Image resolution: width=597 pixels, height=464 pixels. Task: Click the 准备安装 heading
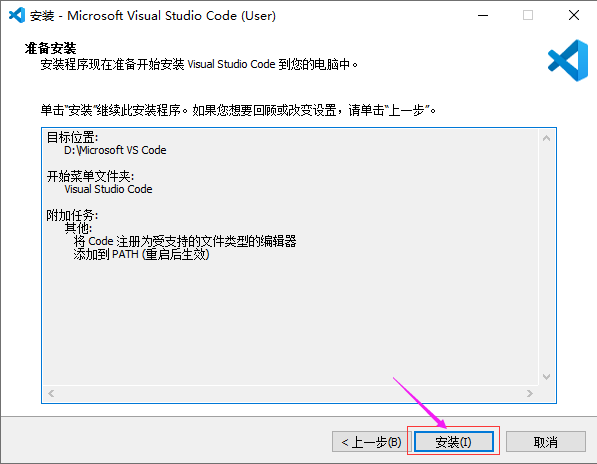click(x=50, y=48)
